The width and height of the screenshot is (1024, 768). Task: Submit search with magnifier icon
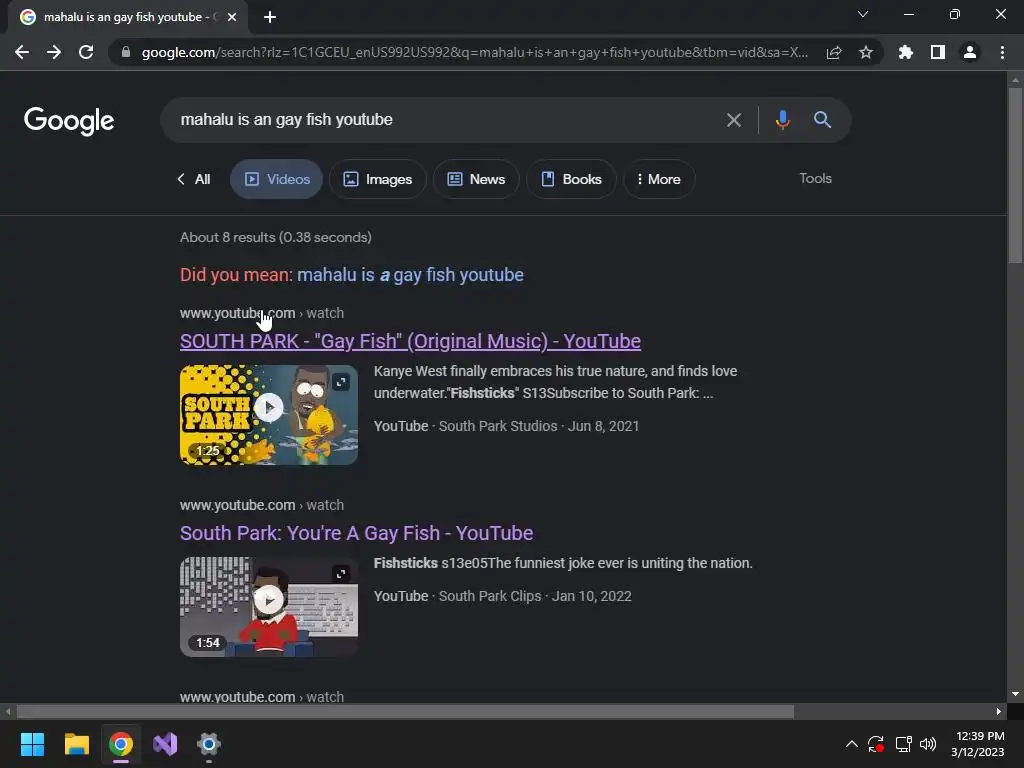(822, 120)
